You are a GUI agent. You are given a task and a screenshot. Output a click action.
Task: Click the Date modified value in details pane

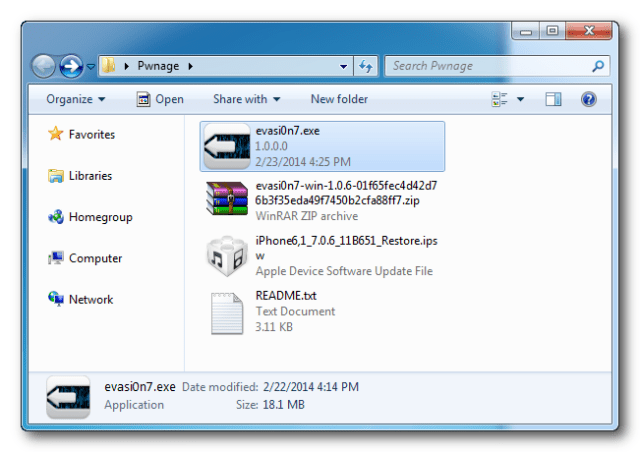[x=311, y=387]
